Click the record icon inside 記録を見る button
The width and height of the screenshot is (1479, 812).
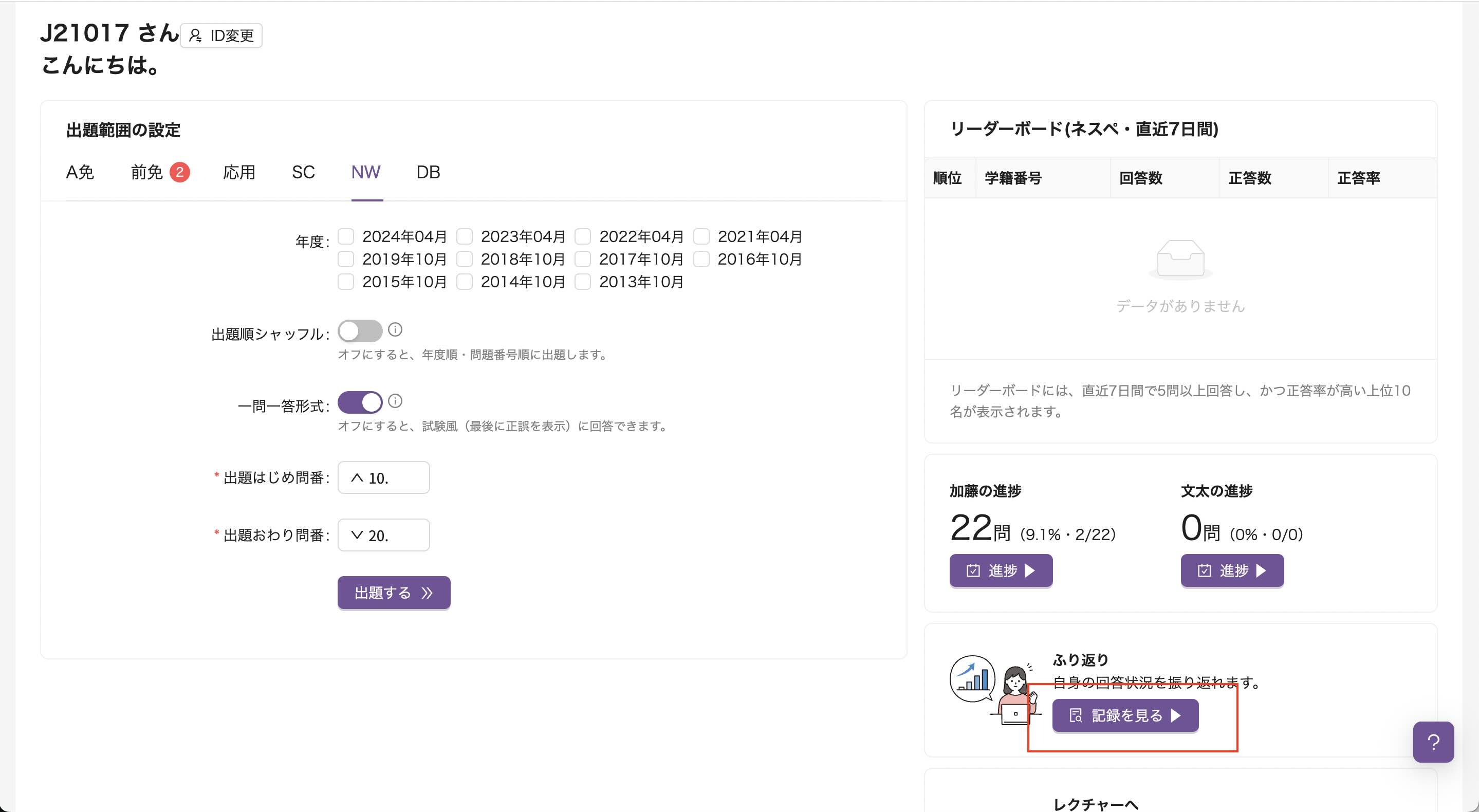[1077, 715]
